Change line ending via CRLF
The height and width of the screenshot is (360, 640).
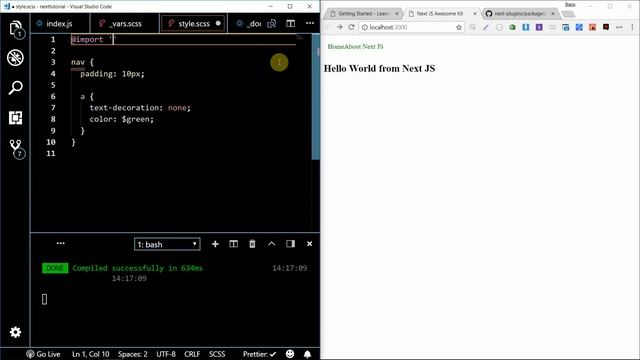coord(192,354)
